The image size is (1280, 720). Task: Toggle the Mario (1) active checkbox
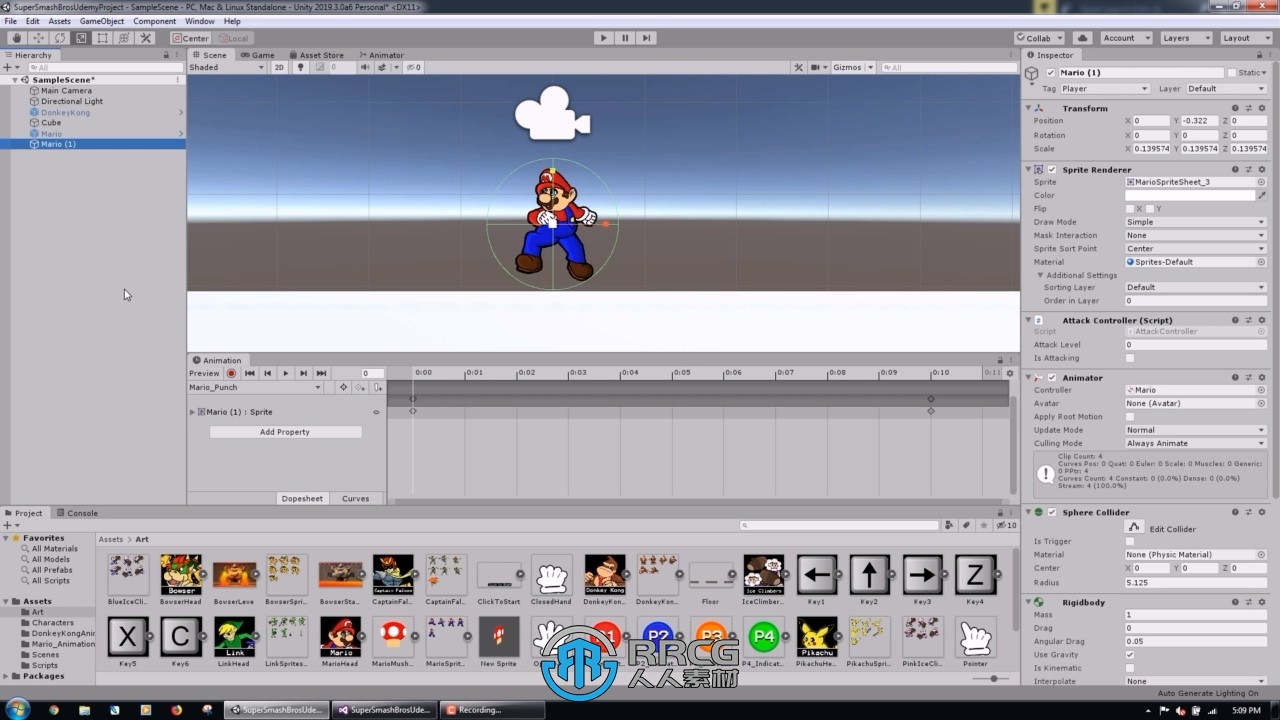click(x=1050, y=73)
